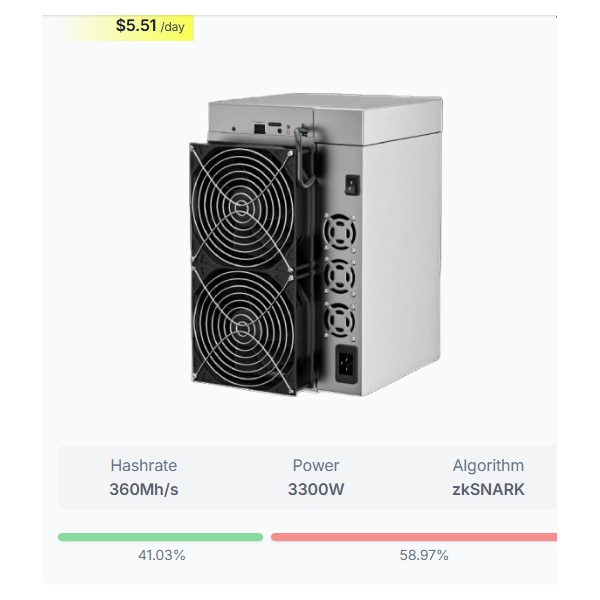Click the middle small side vent
This screenshot has height=600, width=600.
click(339, 276)
